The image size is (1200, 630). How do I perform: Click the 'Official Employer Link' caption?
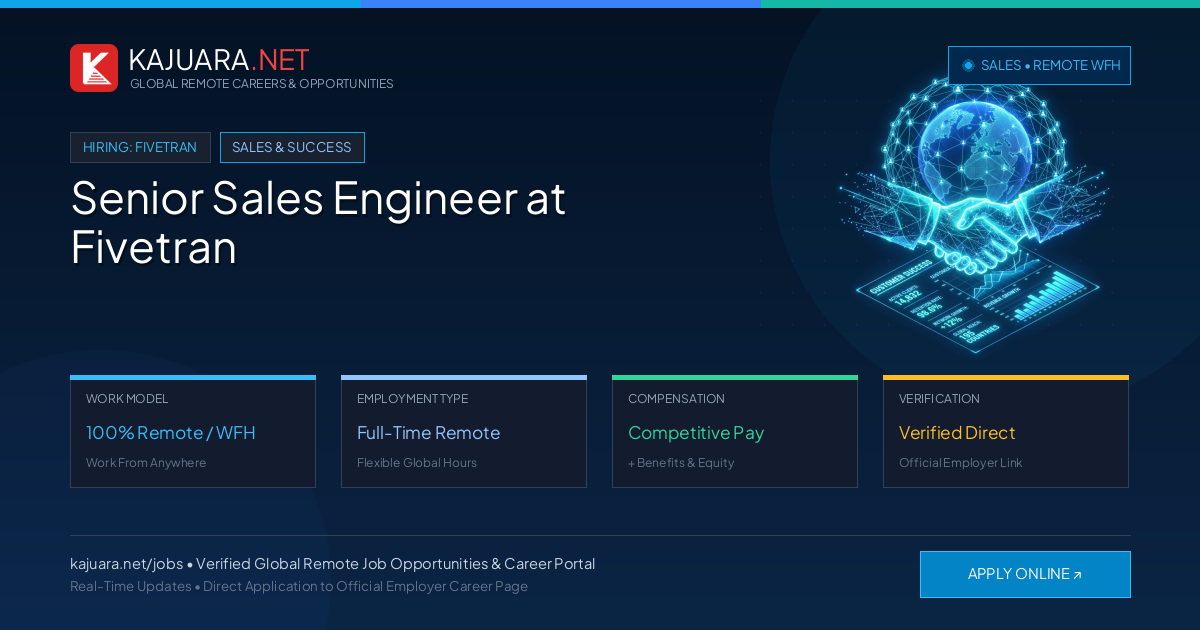coord(960,463)
